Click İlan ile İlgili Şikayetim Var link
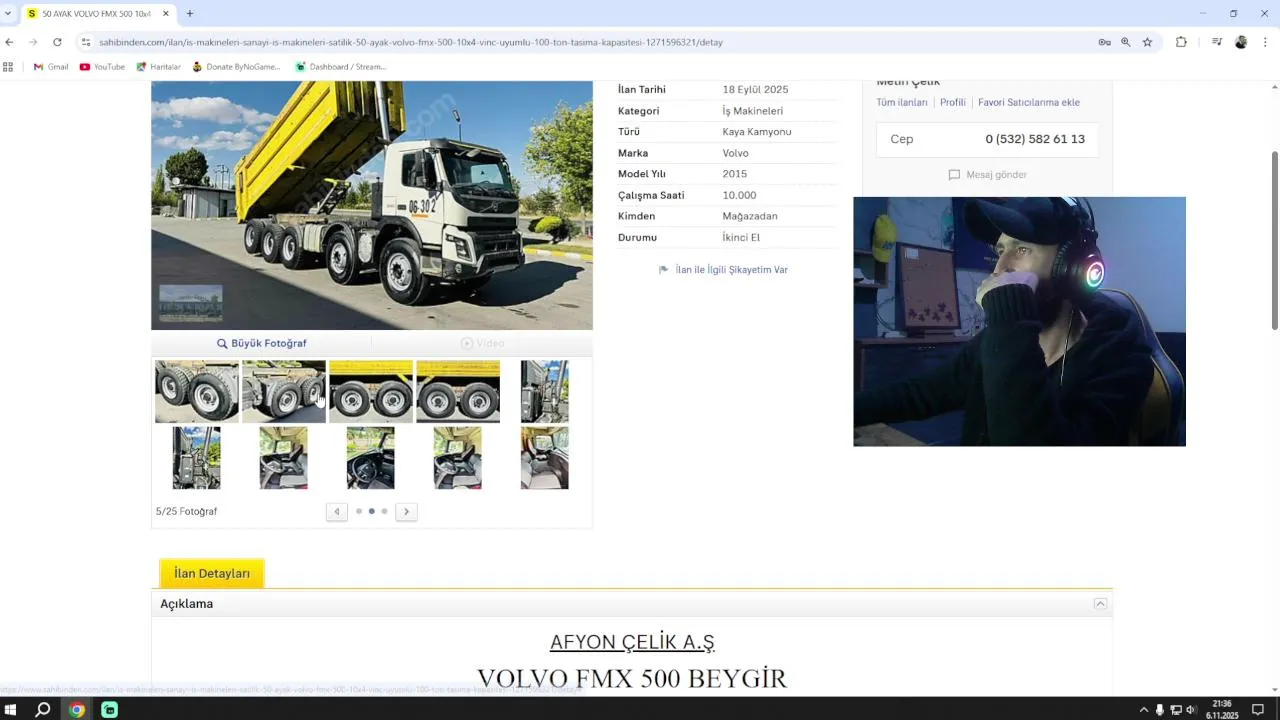 tap(731, 270)
